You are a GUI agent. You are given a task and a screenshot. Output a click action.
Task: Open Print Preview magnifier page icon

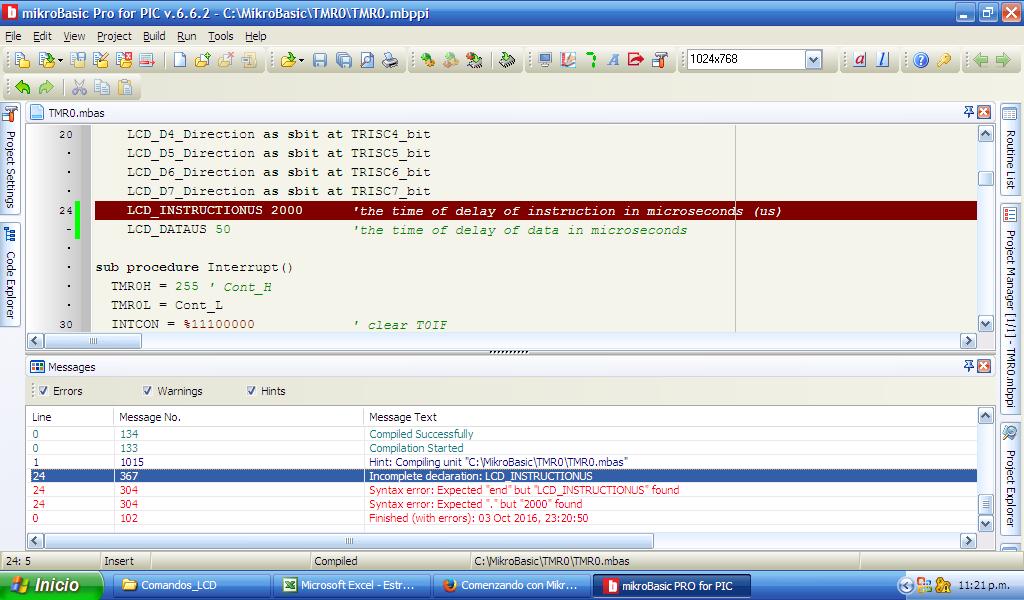pyautogui.click(x=367, y=60)
